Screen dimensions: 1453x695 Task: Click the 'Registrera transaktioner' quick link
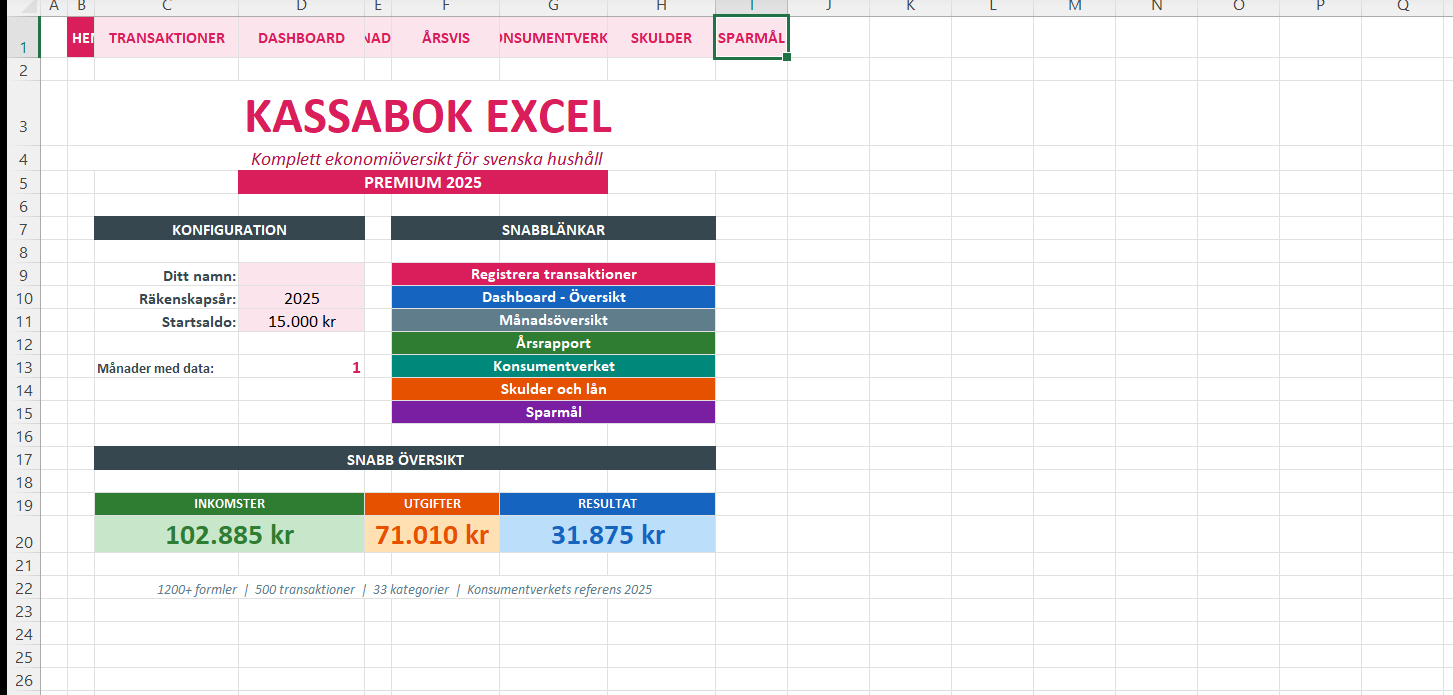click(x=553, y=274)
